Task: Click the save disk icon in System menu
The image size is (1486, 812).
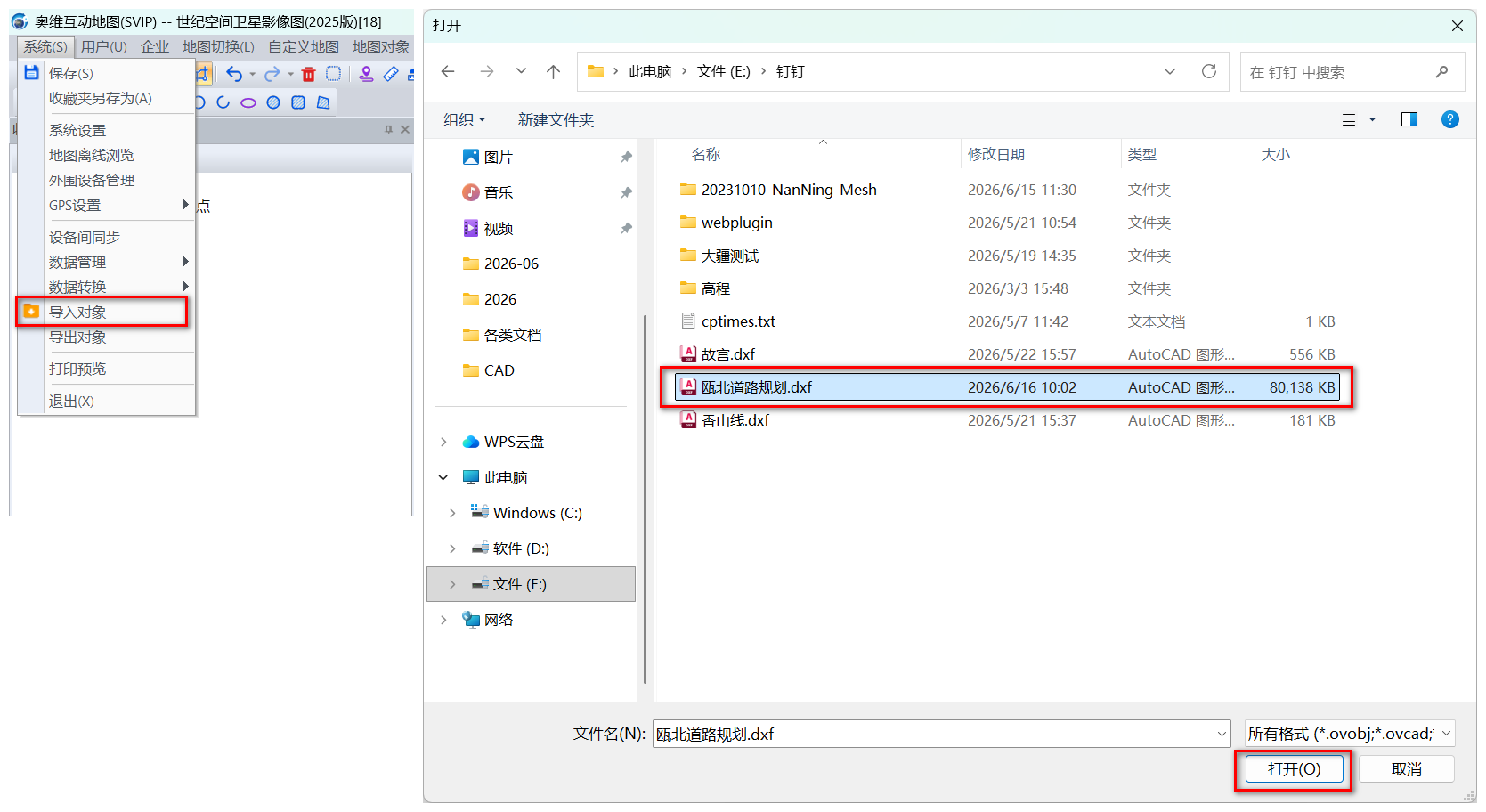Action: (31, 72)
